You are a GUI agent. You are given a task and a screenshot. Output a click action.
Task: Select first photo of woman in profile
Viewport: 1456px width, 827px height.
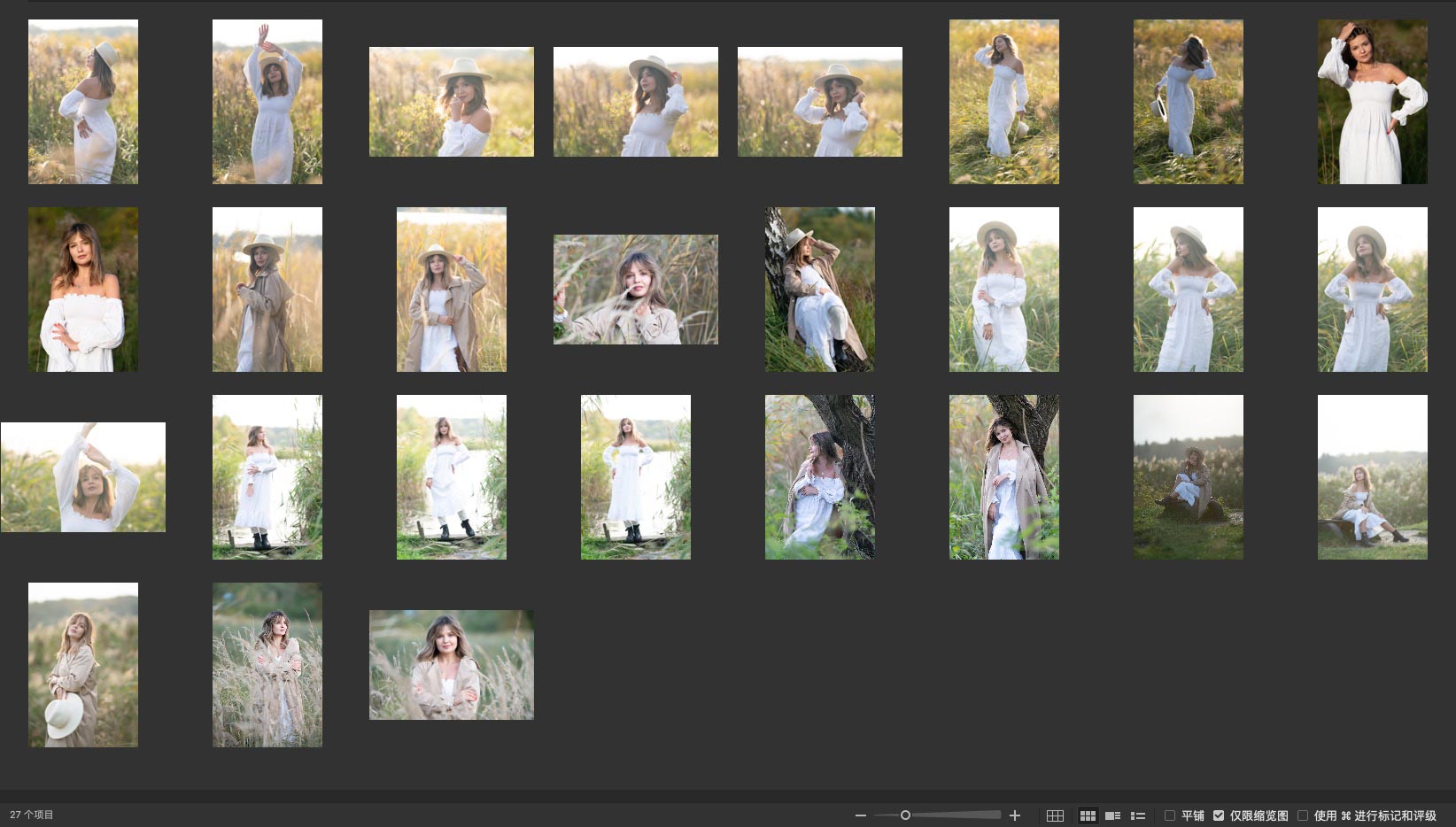83,102
